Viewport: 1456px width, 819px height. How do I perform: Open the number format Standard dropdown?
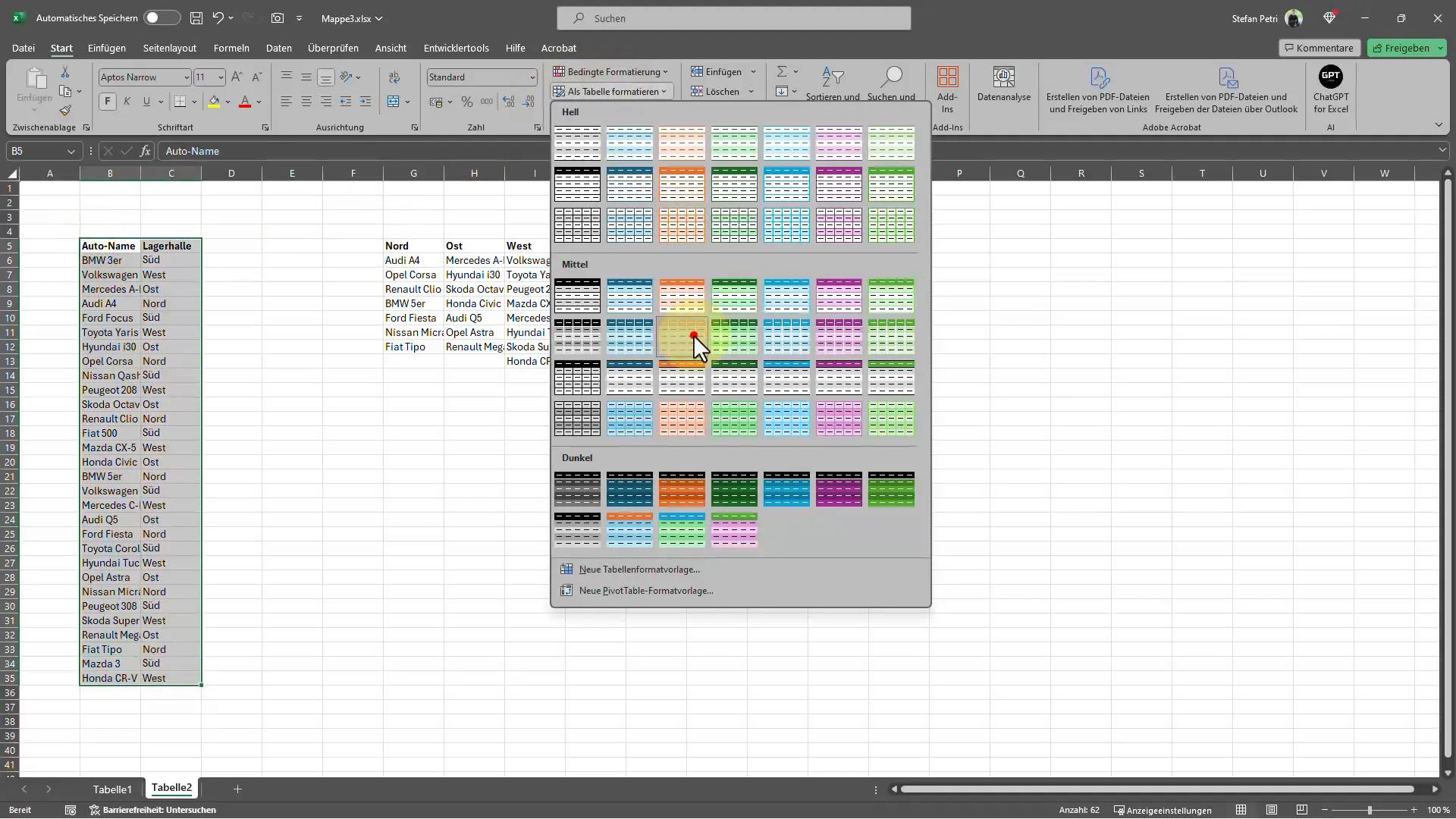tap(532, 77)
